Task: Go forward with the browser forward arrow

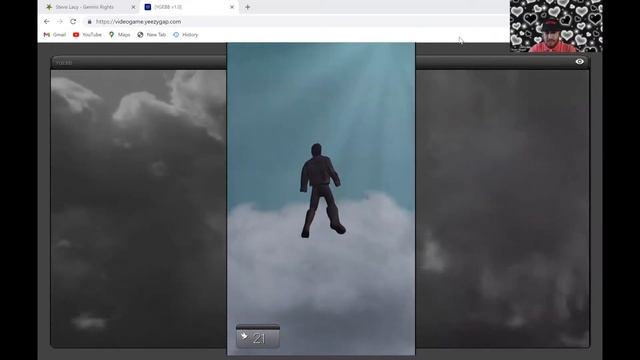Action: 60,22
